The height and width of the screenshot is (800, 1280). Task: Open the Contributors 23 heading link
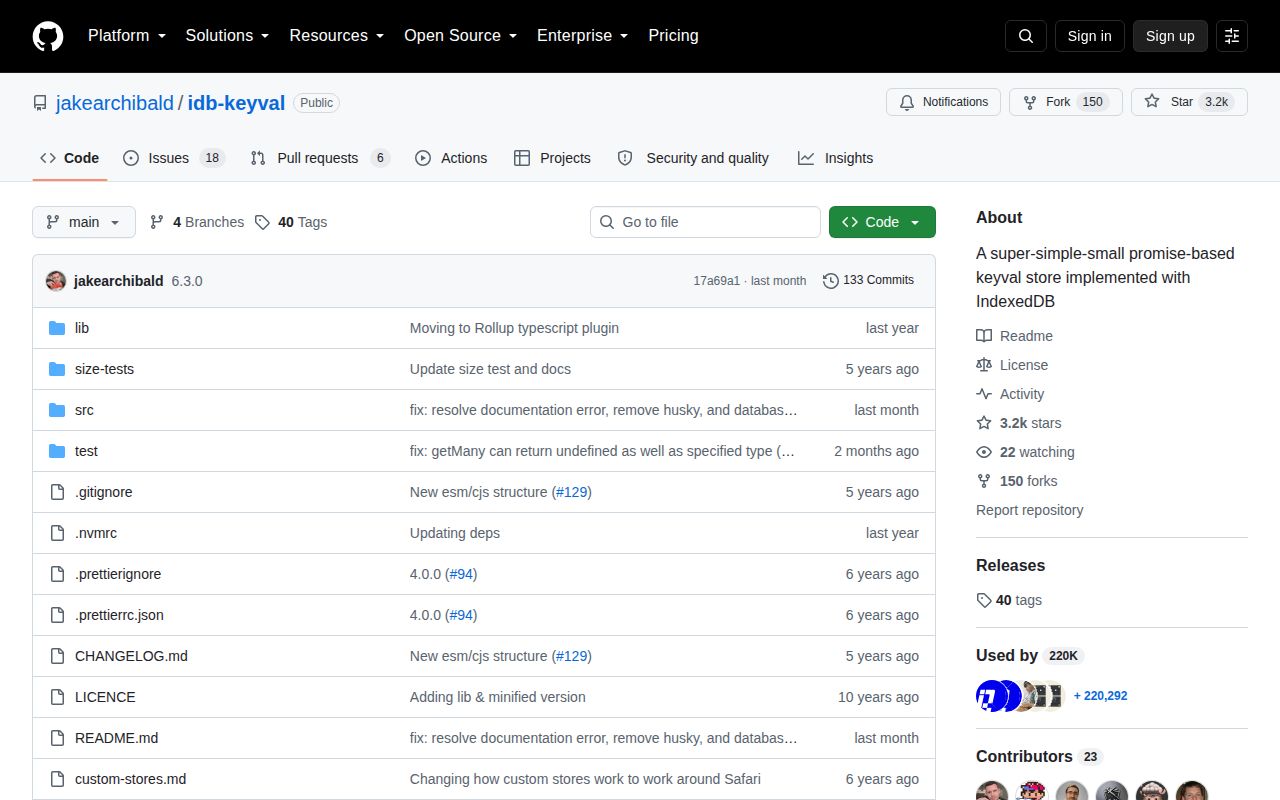1038,757
